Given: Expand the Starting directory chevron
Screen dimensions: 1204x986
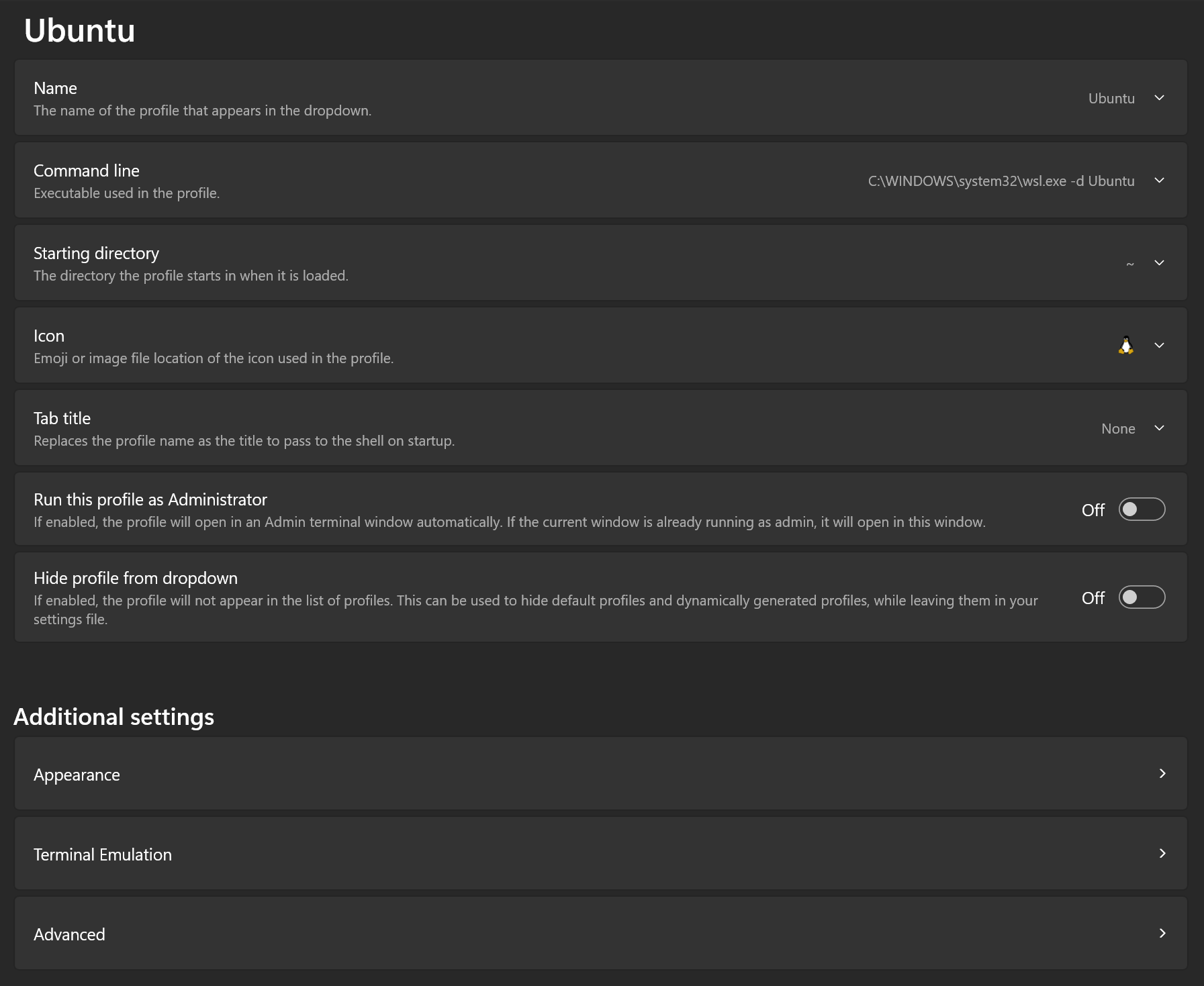Looking at the screenshot, I should (1159, 263).
